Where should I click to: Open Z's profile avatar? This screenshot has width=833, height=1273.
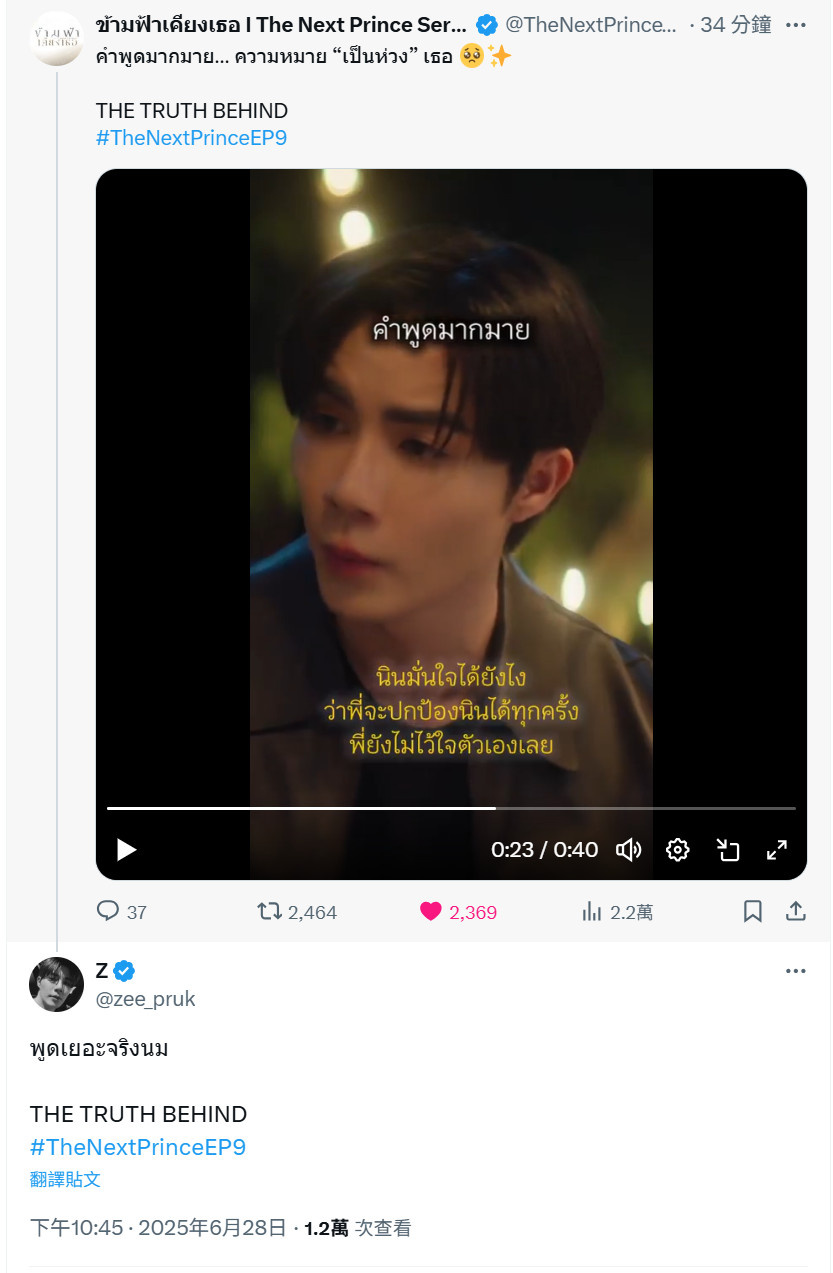point(56,985)
